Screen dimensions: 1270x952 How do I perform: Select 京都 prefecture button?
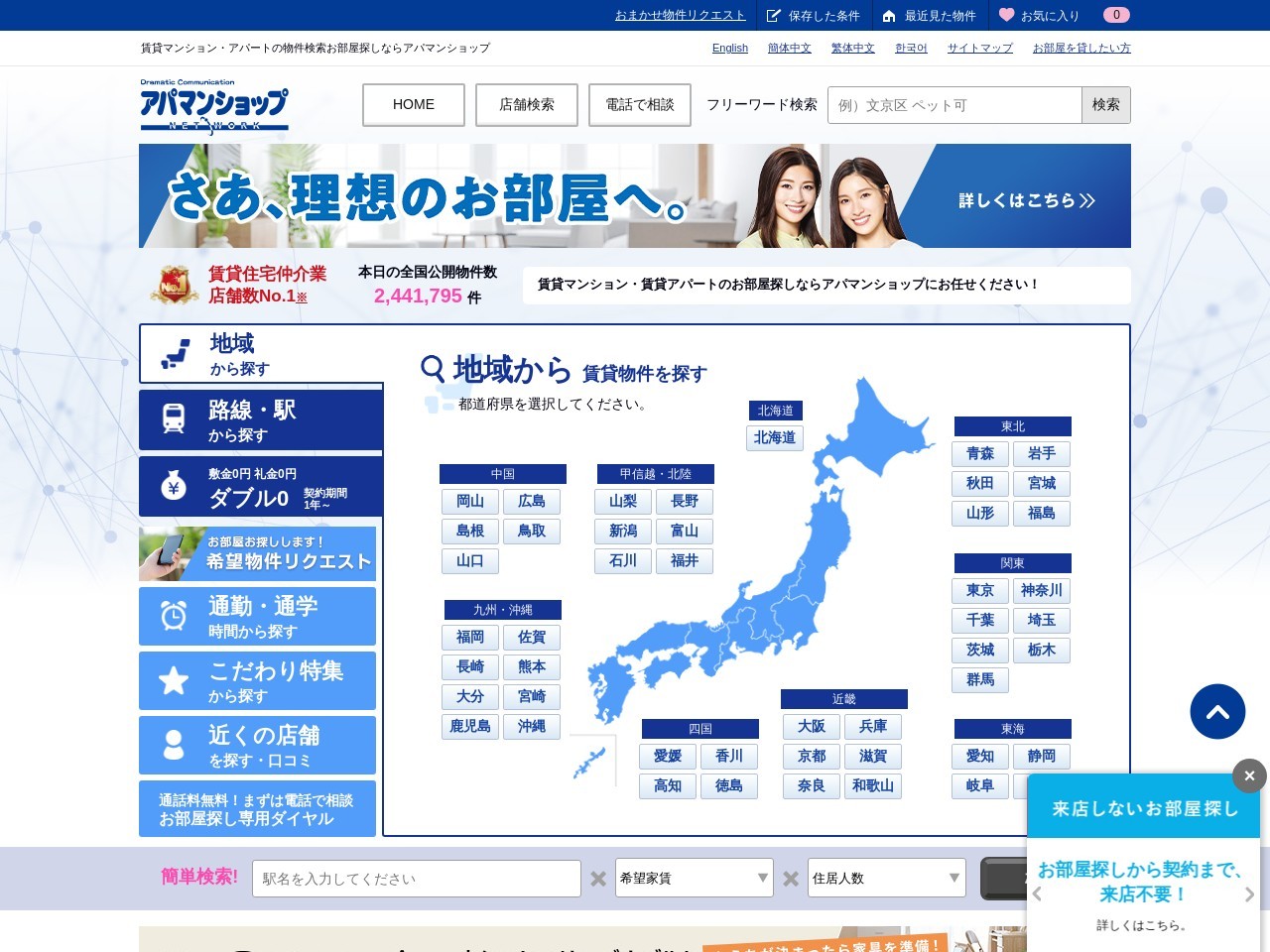pos(812,756)
